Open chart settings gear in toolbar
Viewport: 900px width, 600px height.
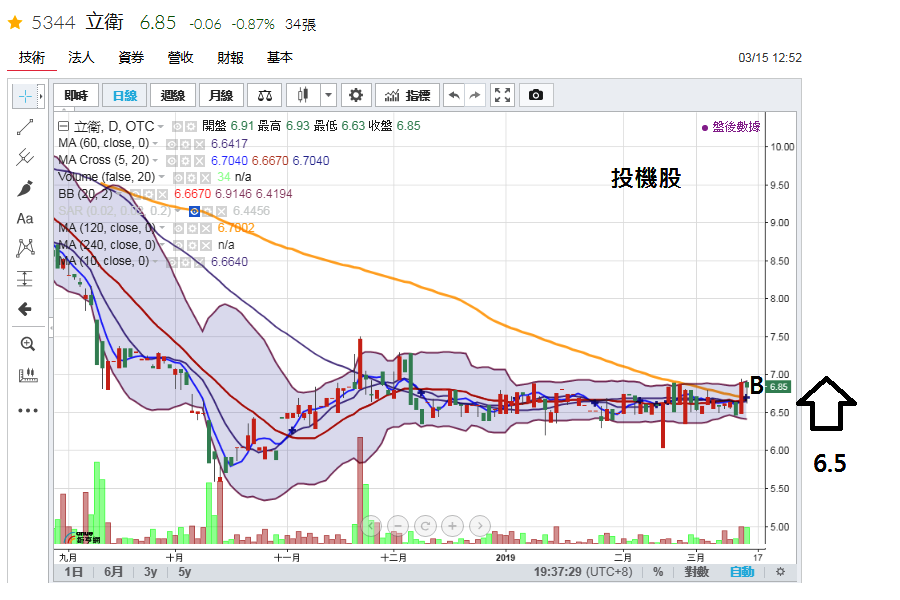click(x=356, y=95)
